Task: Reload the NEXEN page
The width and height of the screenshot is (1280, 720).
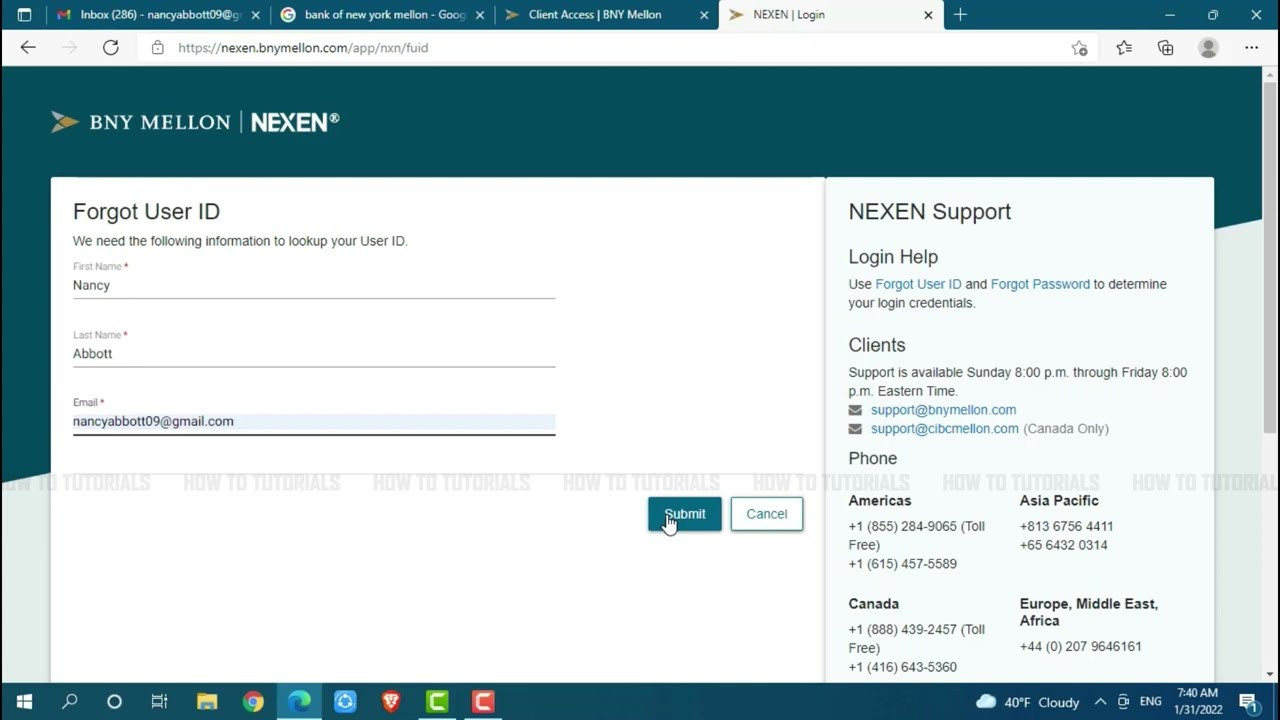Action: 111,47
